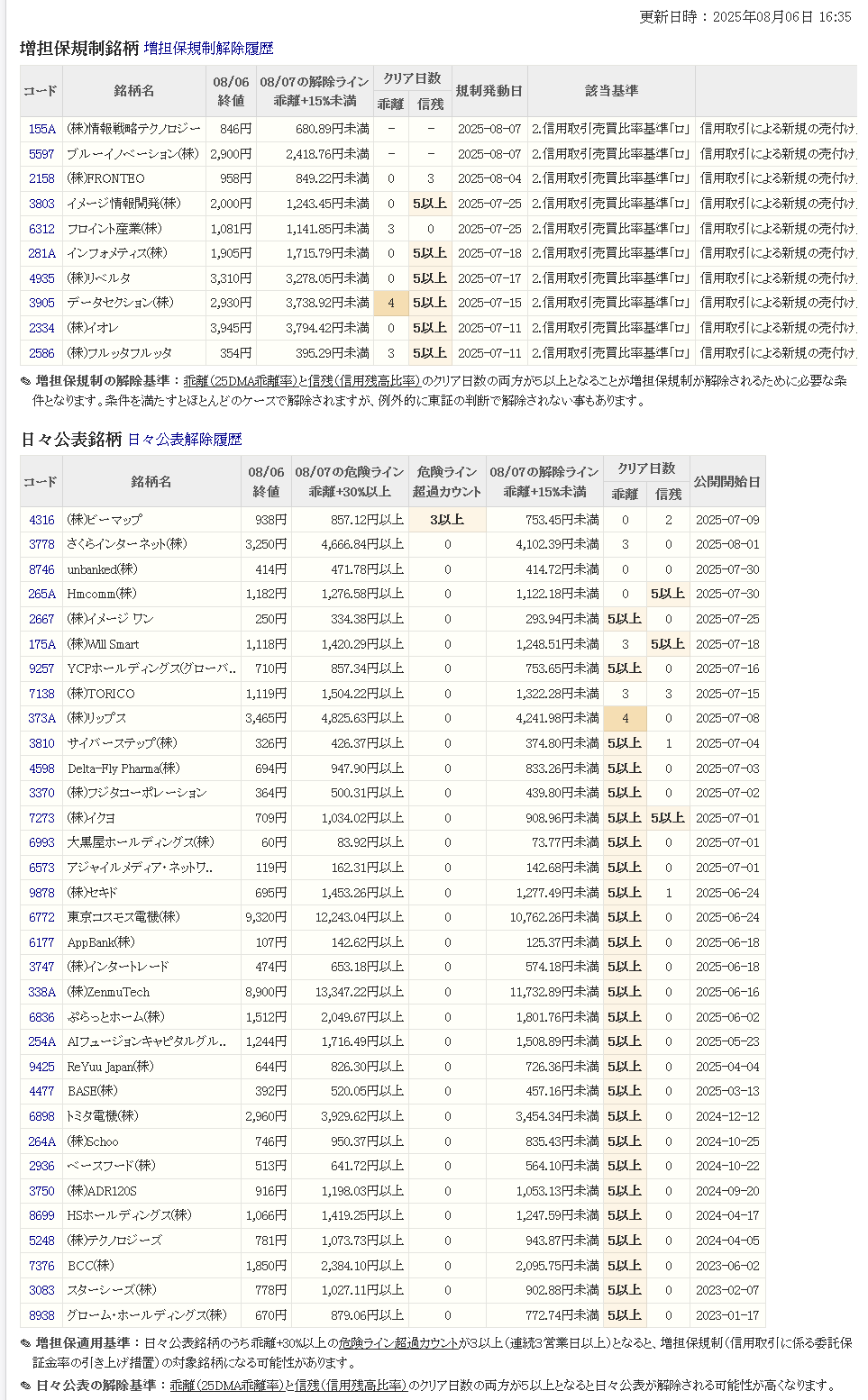Screen dimensions: 868x1400
Task: Open stock code 6772 link
Action: coord(41,917)
